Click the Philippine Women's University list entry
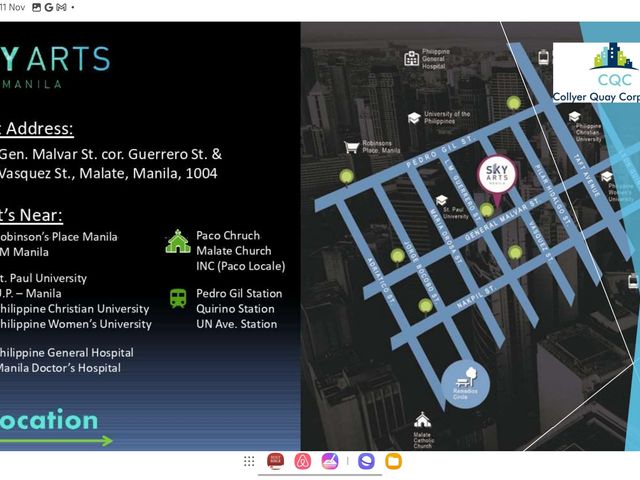This screenshot has width=640, height=480. (x=76, y=324)
